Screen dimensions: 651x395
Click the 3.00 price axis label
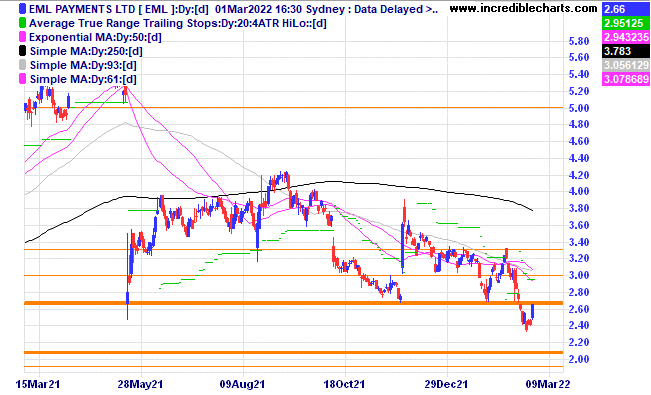coord(579,275)
